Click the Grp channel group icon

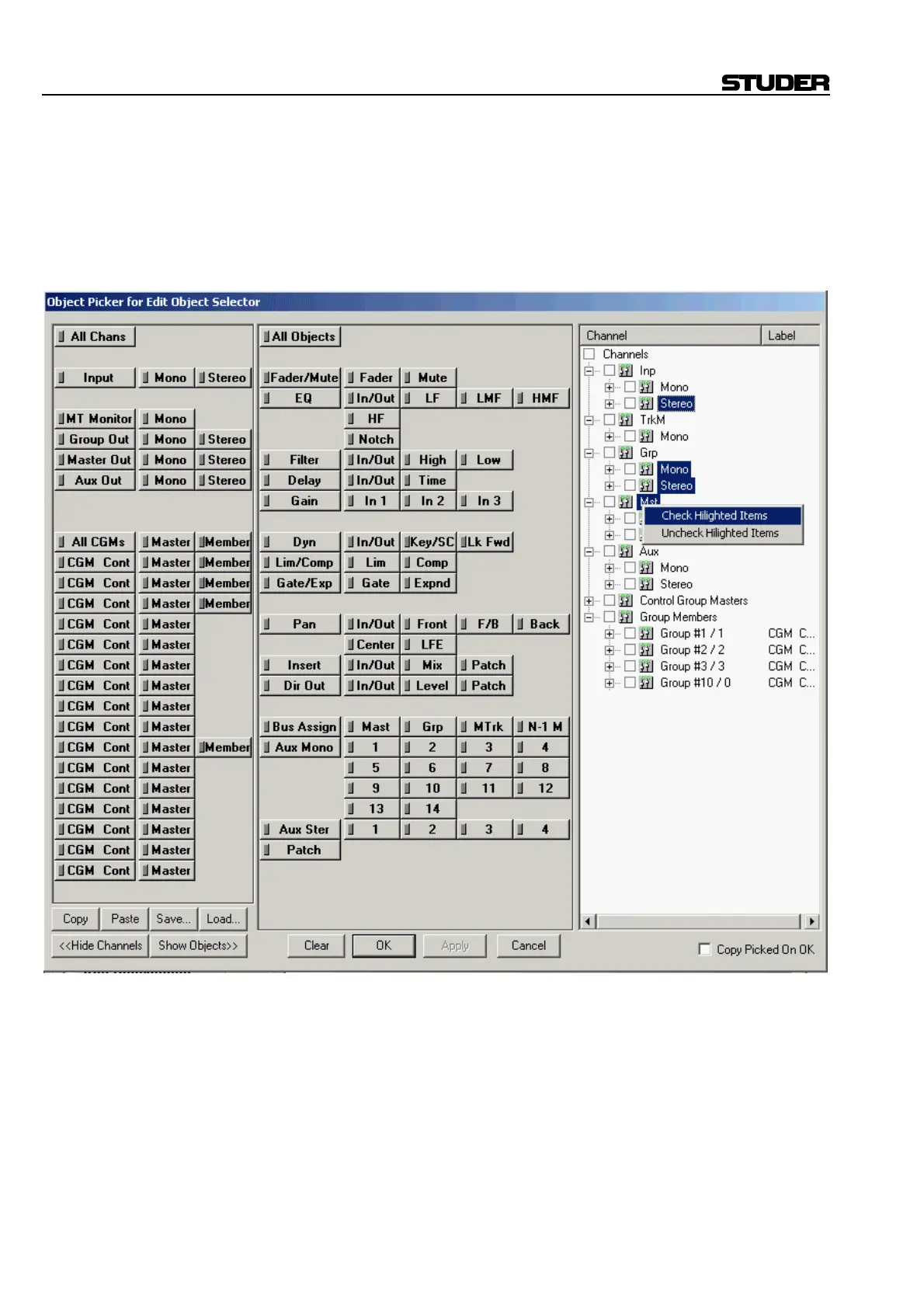click(626, 453)
